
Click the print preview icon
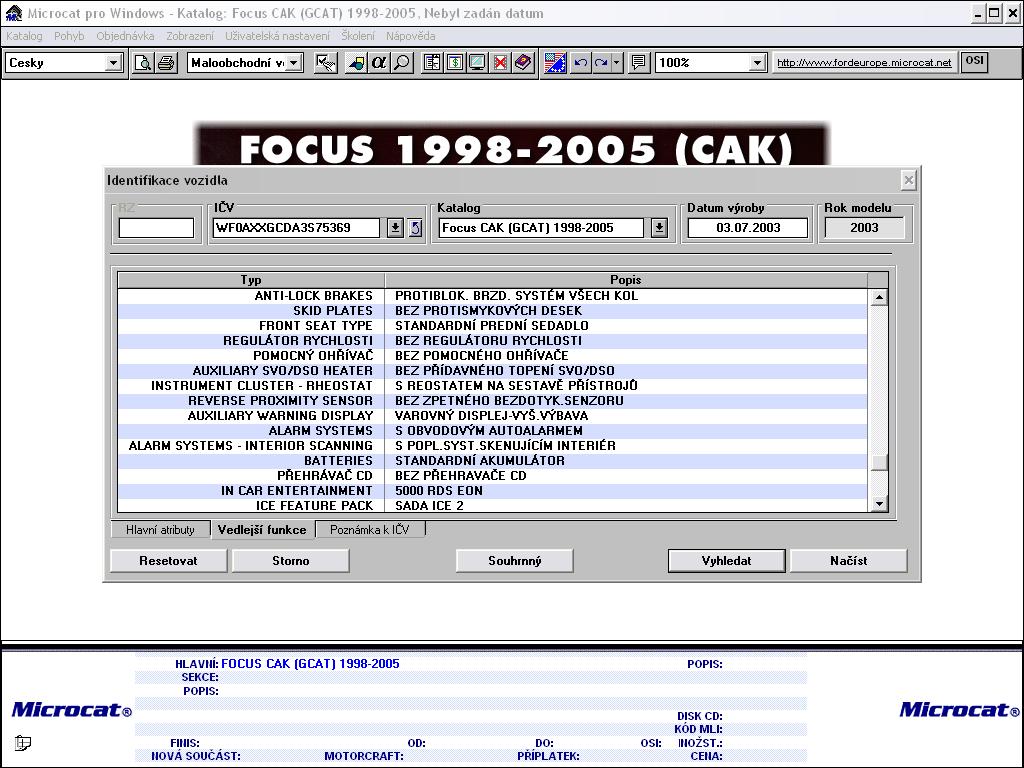point(144,63)
